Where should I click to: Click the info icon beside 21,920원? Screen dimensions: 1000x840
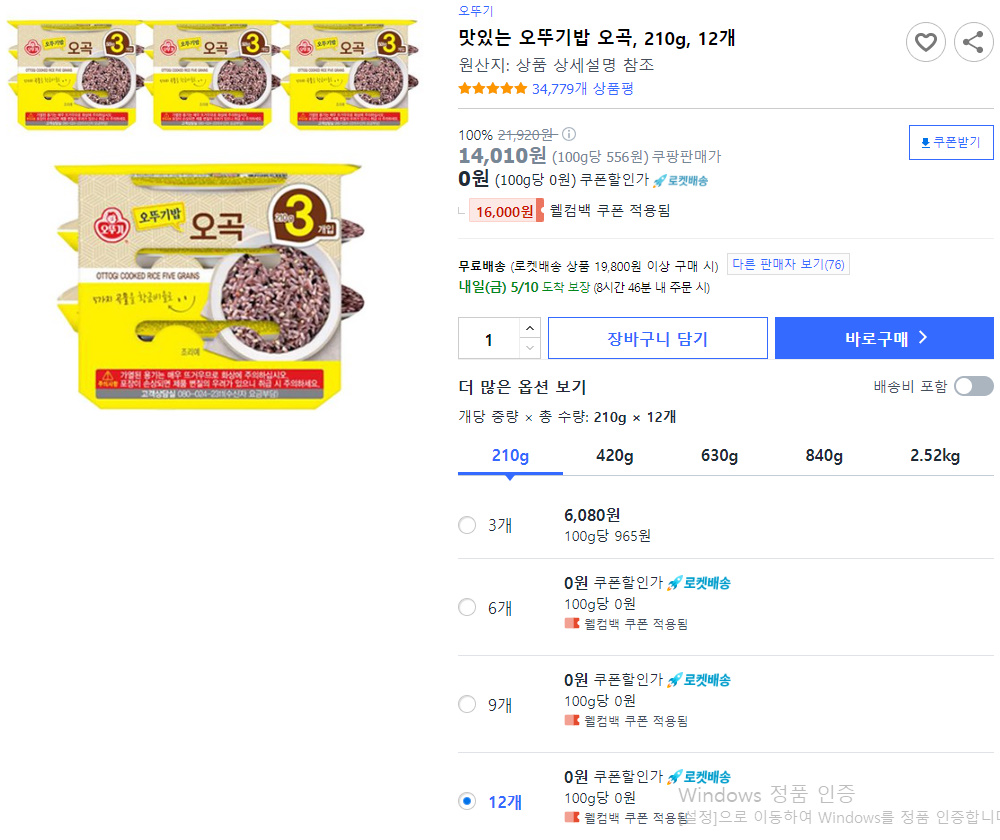tap(569, 134)
